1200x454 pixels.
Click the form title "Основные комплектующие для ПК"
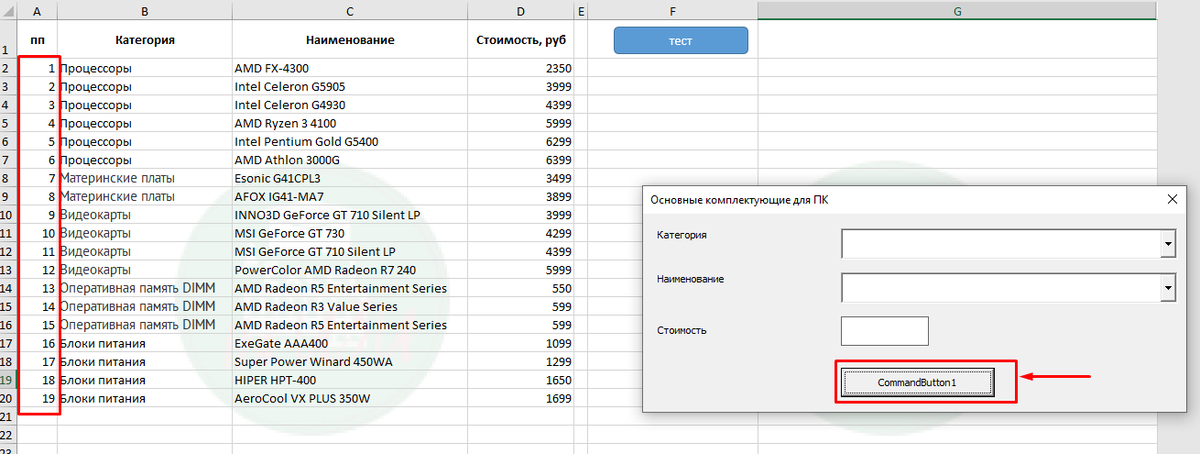pos(738,200)
